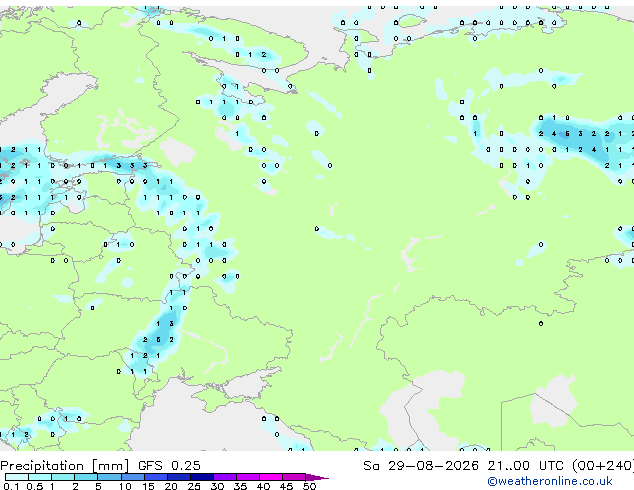Click the legend label '25'
This screenshot has width=634, height=490.
(194, 486)
